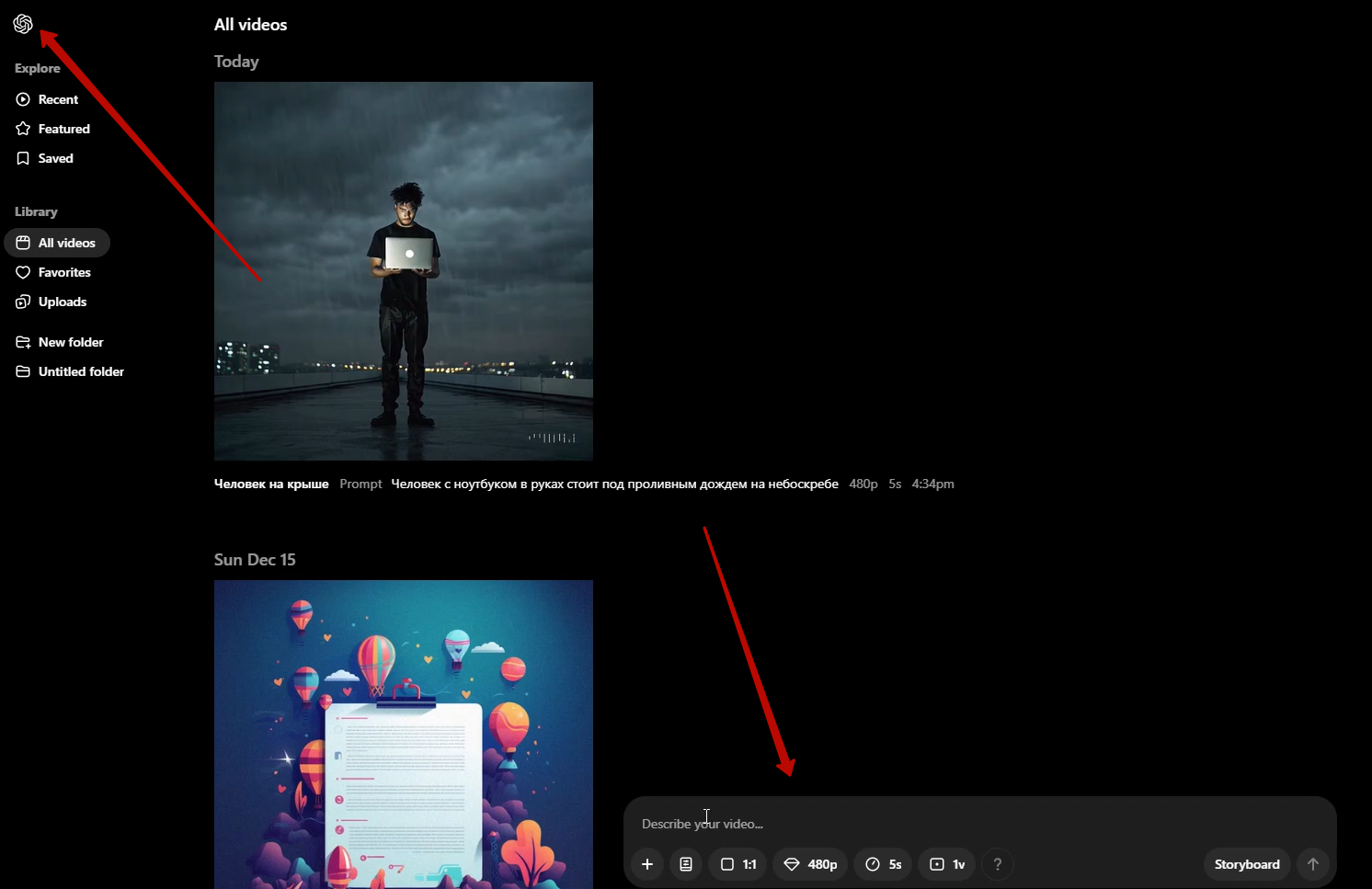Open the Uploads library
The width and height of the screenshot is (1372, 889).
[51, 302]
